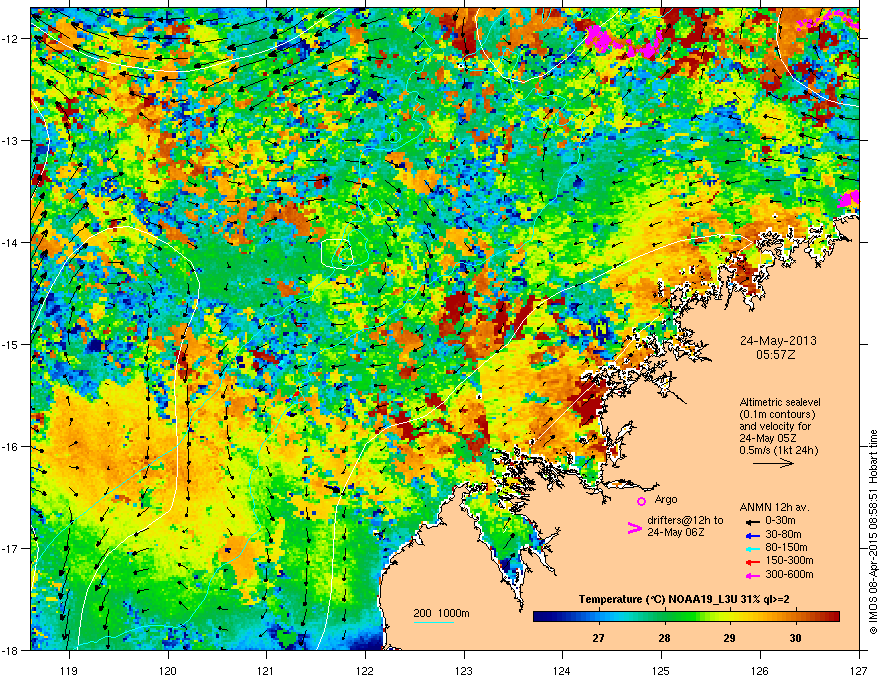Click the colour bar tick label 29
This screenshot has height=680, width=880.
[729, 638]
